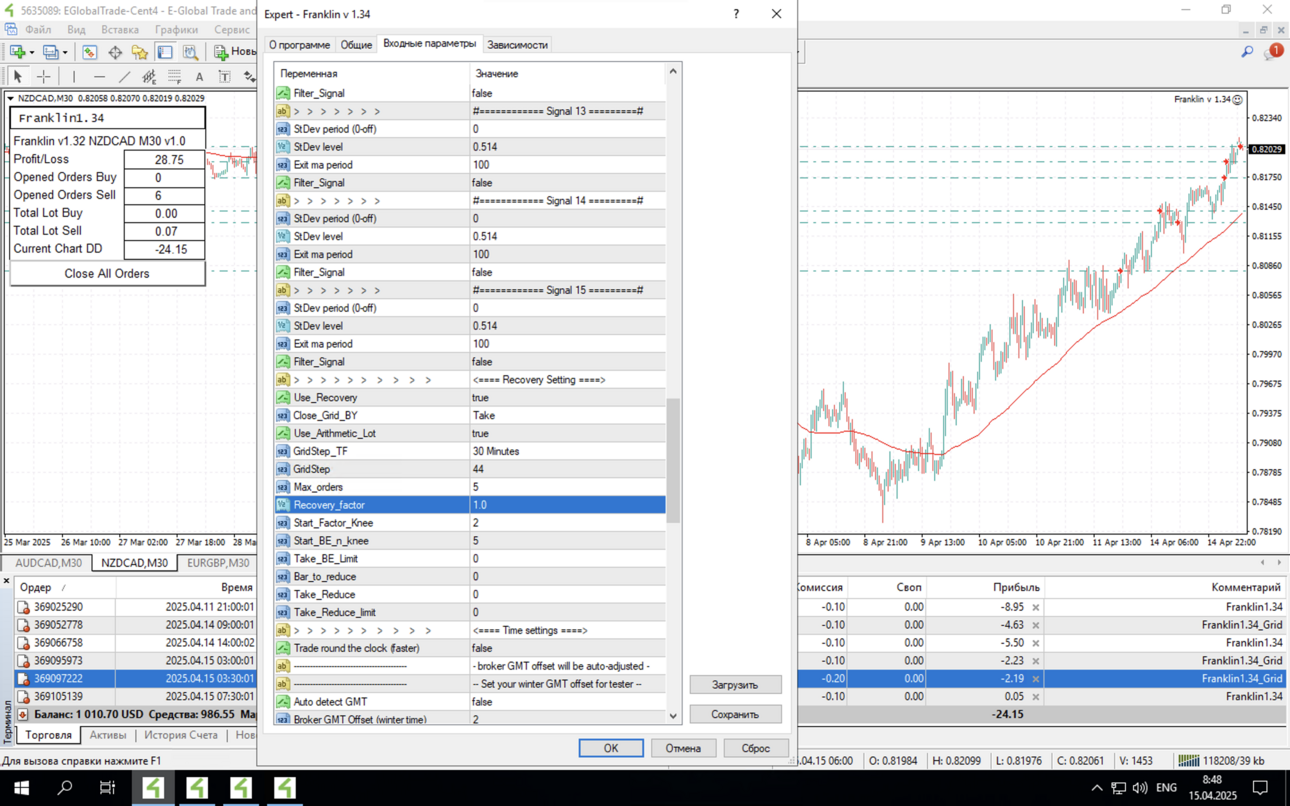Open the notifications icon with red badge

point(1274,51)
